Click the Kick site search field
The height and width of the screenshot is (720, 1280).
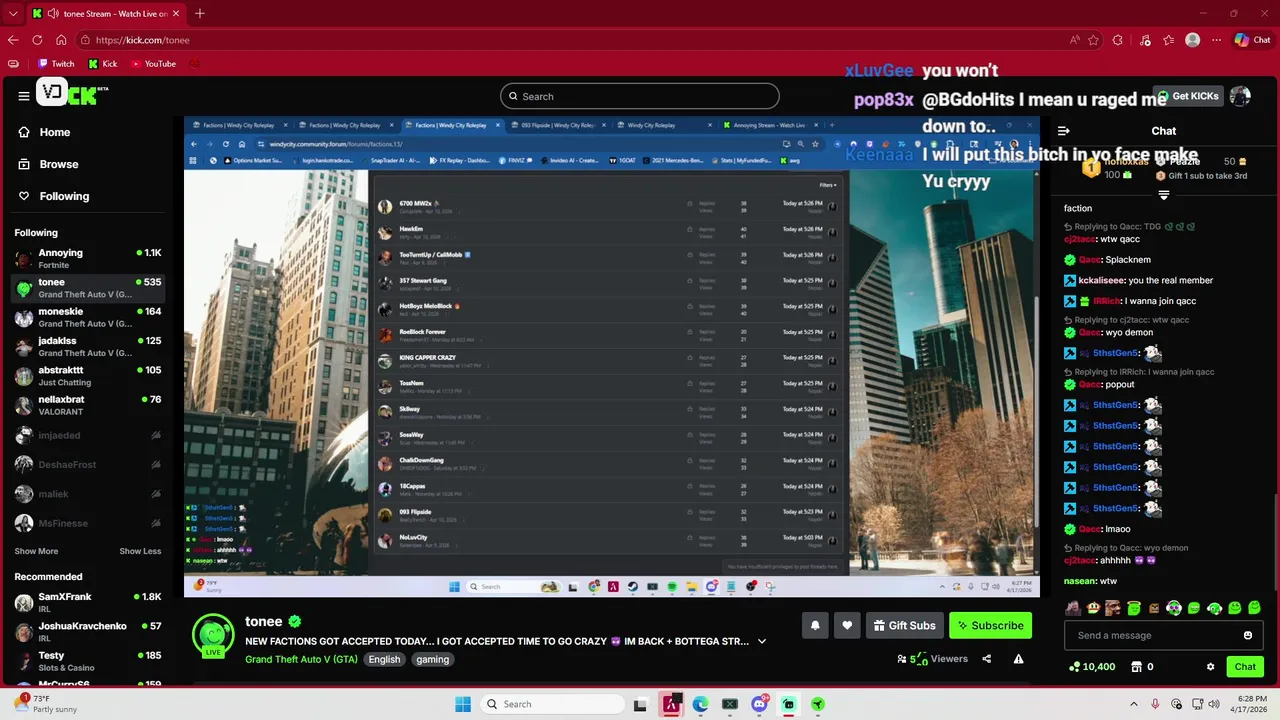640,96
